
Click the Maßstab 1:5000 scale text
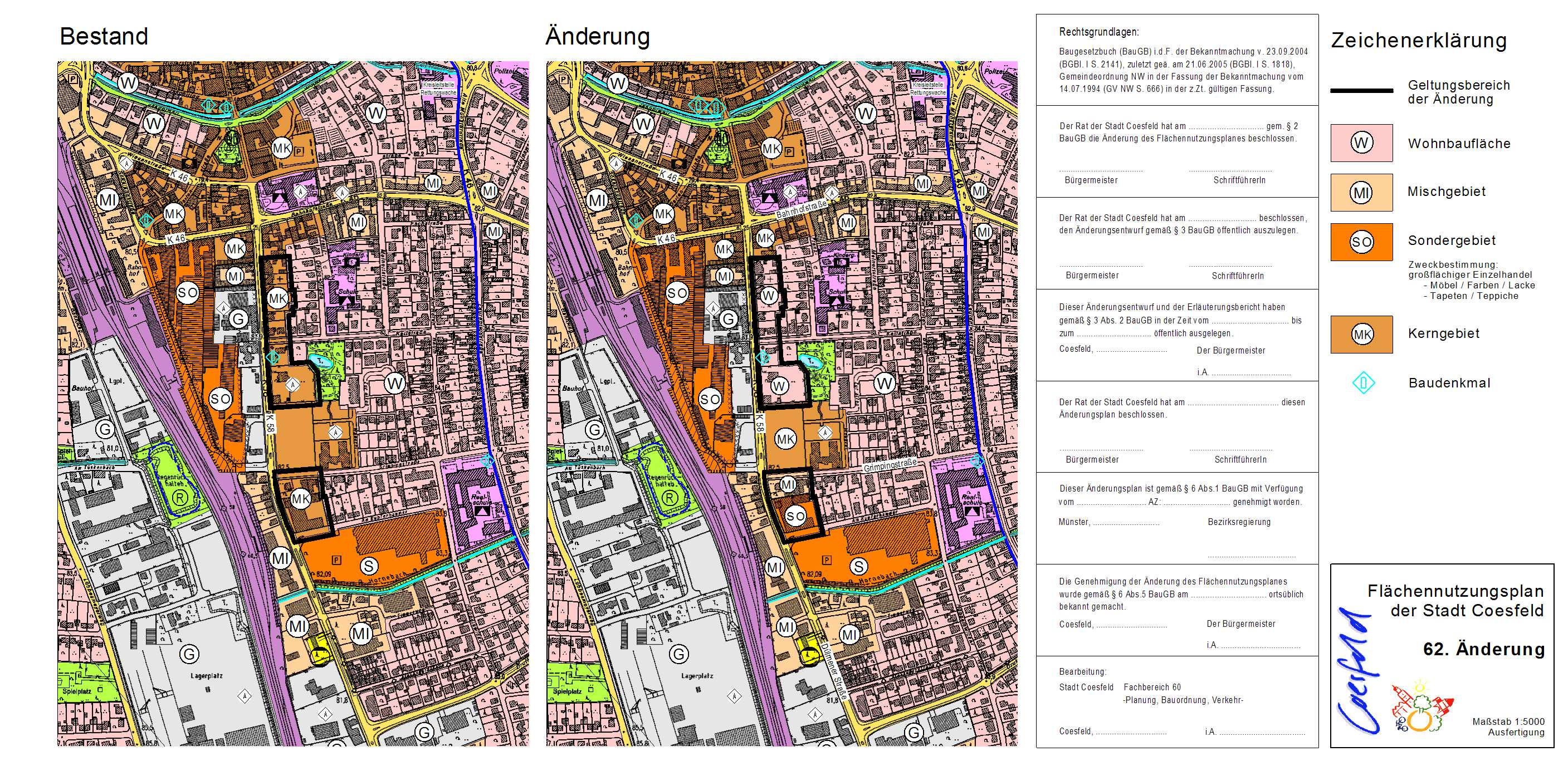[1508, 721]
